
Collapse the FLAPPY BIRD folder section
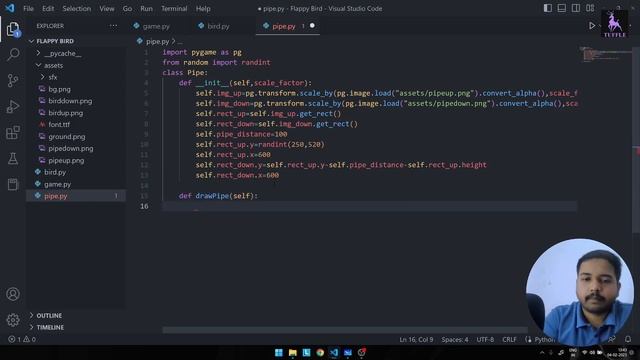[x=55, y=41]
